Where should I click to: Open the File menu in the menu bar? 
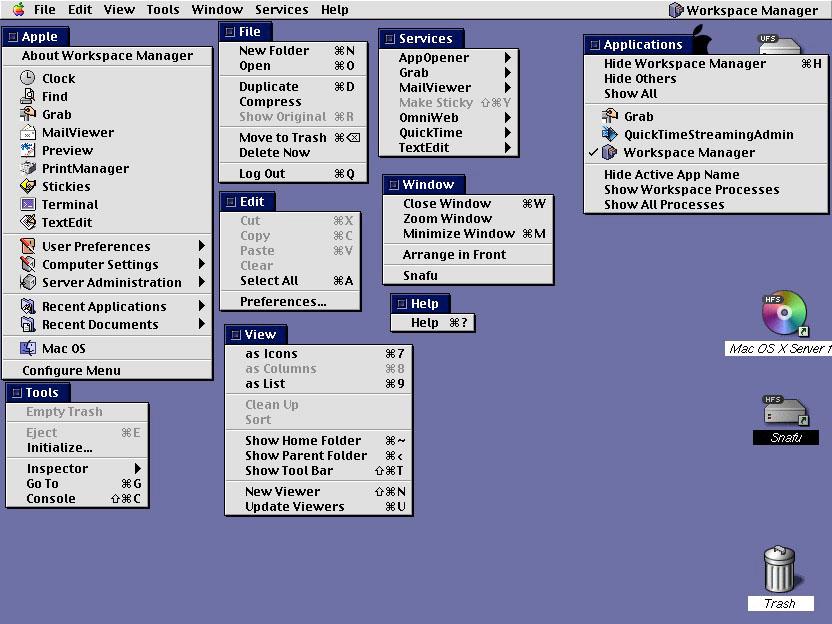pyautogui.click(x=45, y=10)
